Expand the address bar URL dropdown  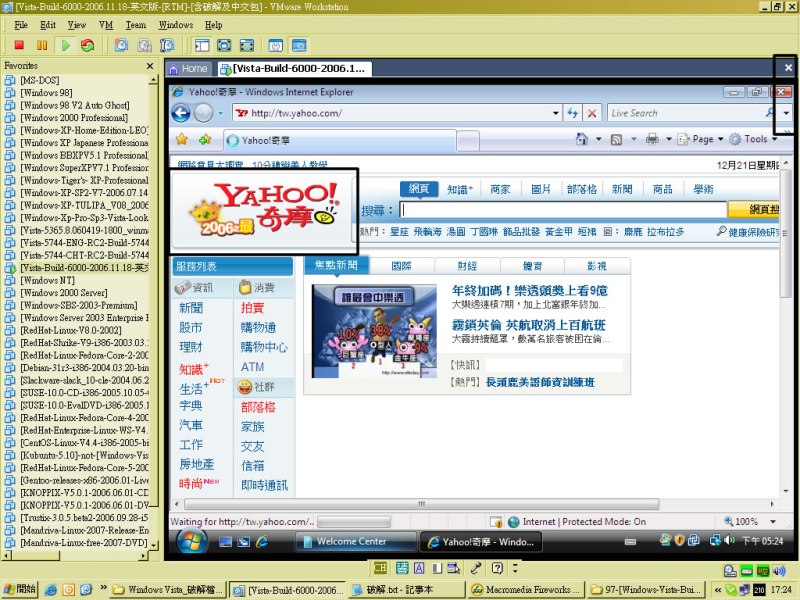pos(556,113)
